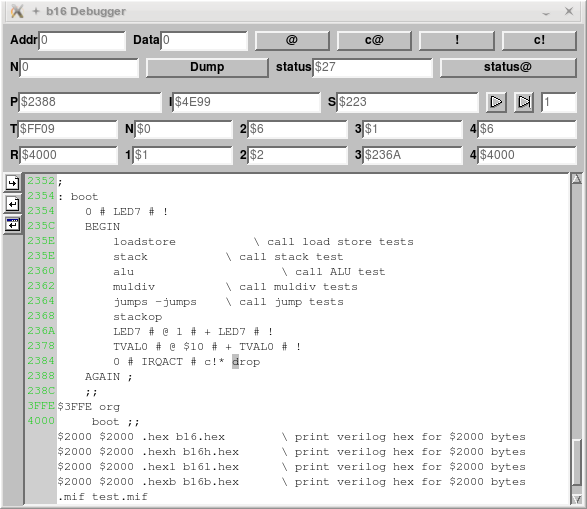587x509 pixels.
Task: Click the c! byte store button
Action: (539, 40)
